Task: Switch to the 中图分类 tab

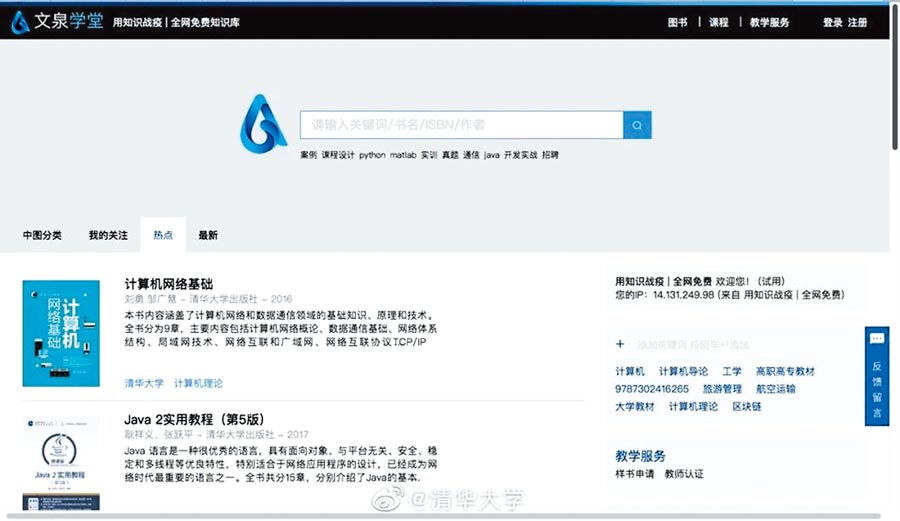Action: 42,235
